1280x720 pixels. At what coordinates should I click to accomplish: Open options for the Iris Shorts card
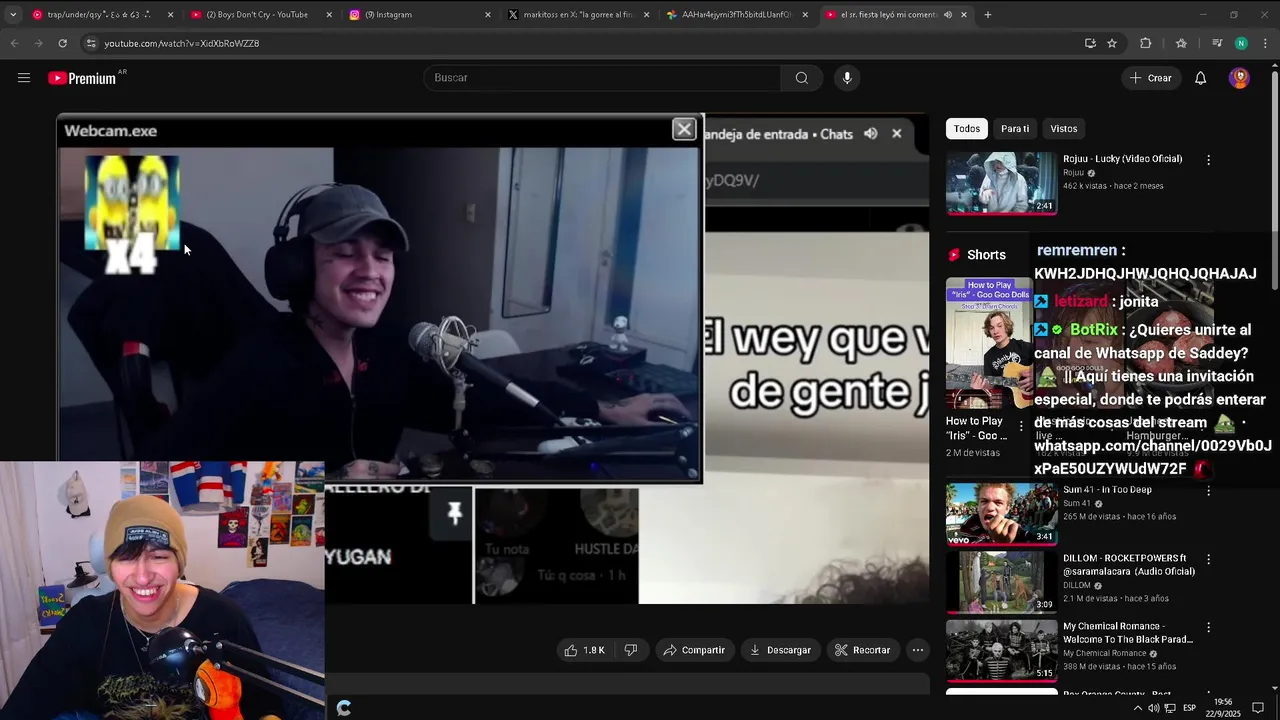coord(1021,426)
